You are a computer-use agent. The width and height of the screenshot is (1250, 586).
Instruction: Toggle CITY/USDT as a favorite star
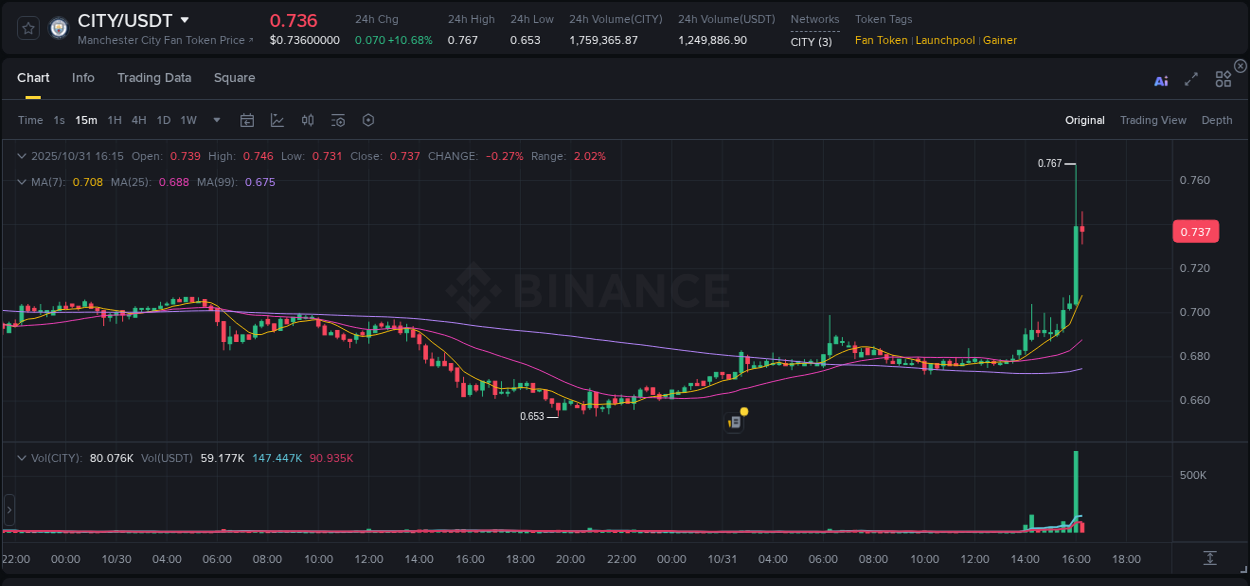pos(27,27)
